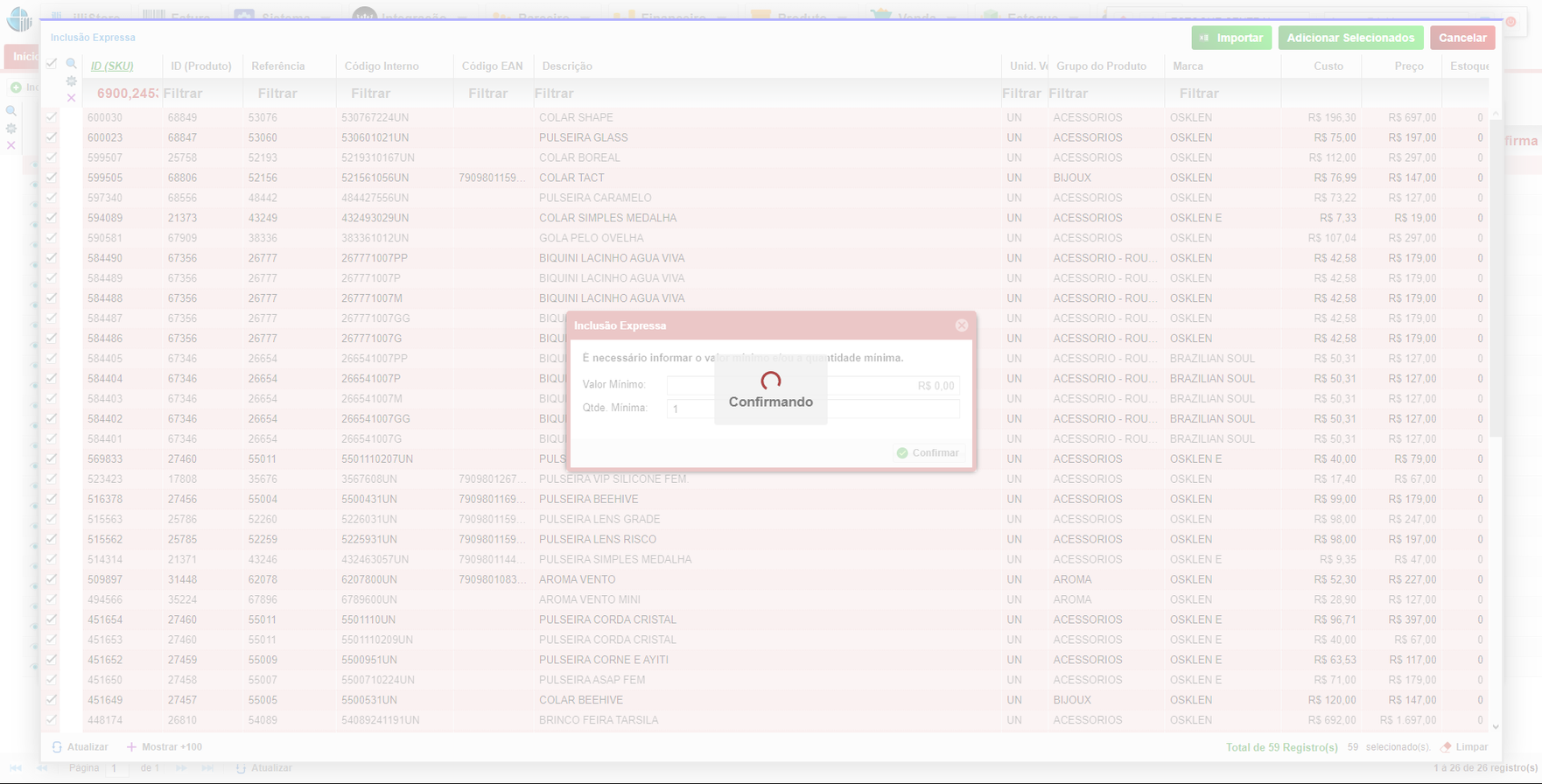1542x784 pixels.
Task: Click Mostrar +100 to load more rows
Action: click(x=165, y=747)
